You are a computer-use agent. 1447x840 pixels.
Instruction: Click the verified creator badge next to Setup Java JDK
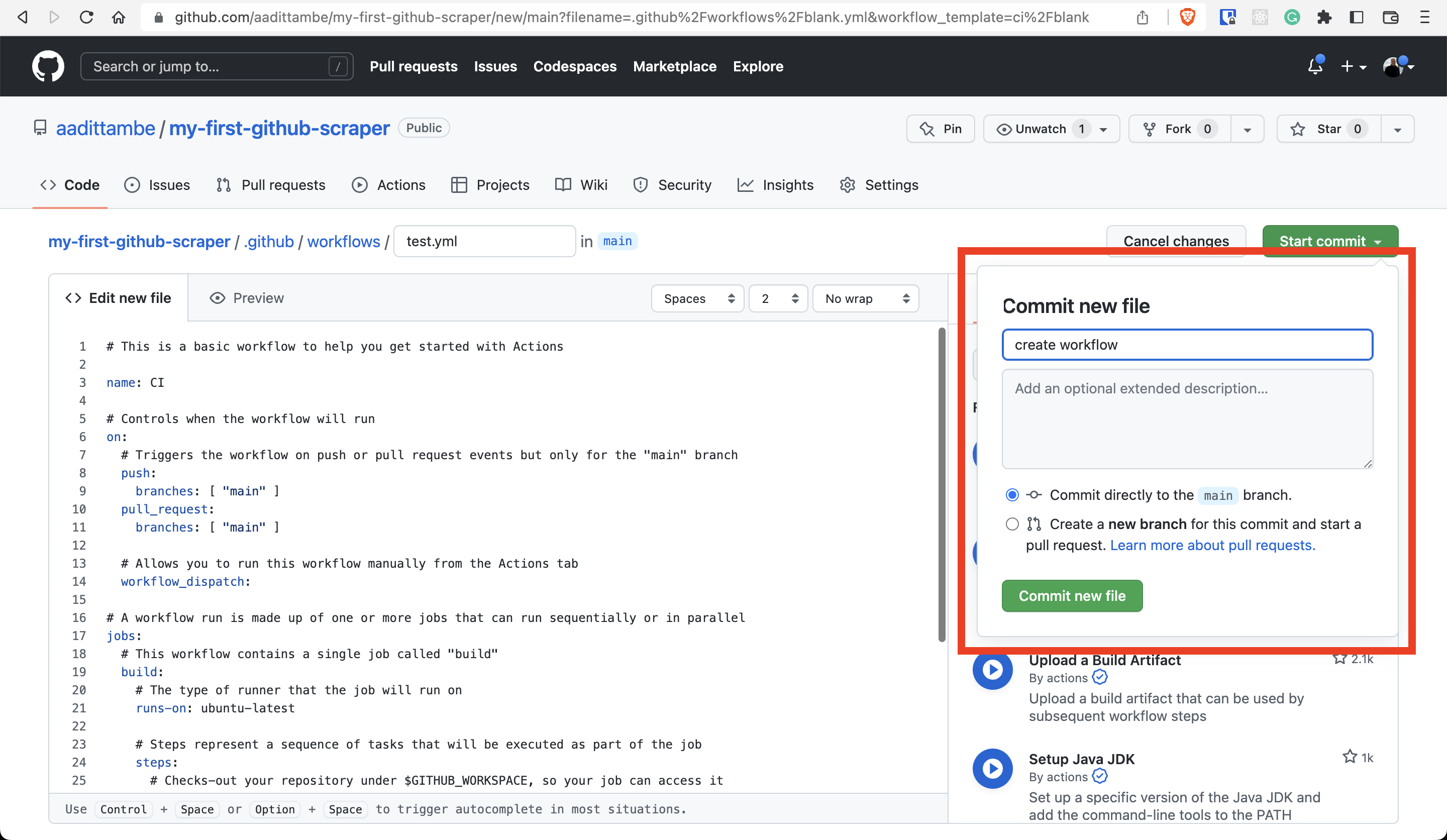(1100, 776)
